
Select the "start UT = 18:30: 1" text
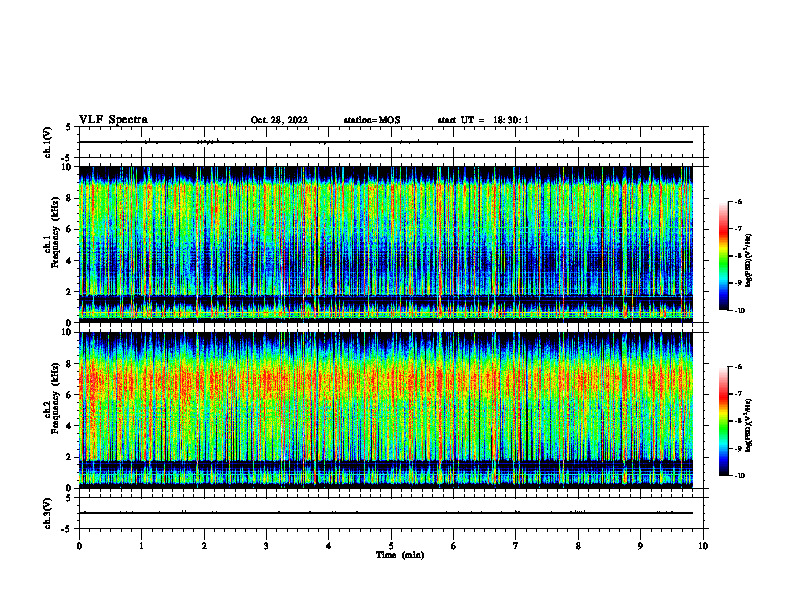(483, 120)
